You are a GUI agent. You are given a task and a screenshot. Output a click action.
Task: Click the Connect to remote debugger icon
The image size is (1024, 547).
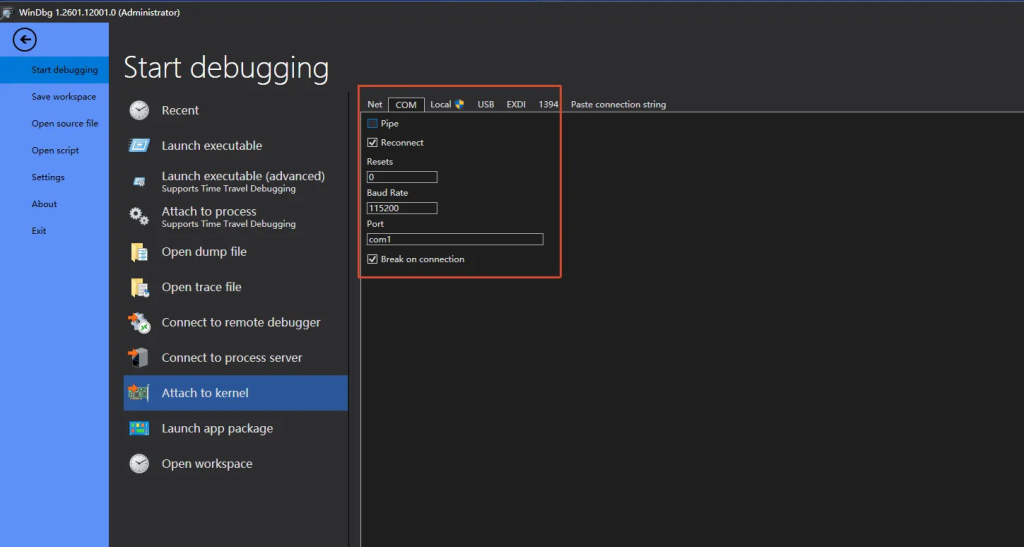(x=139, y=322)
